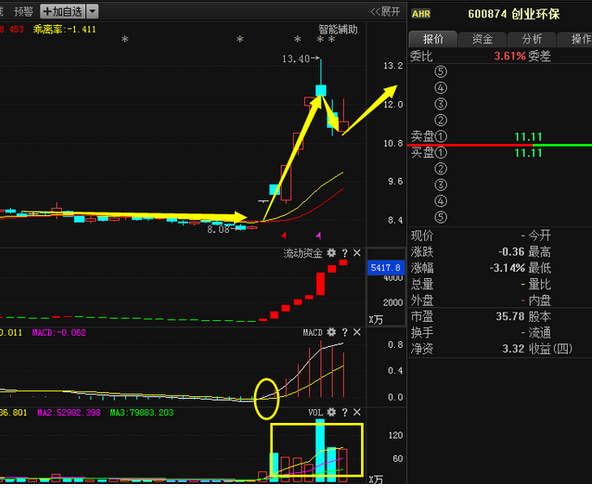Add stock with 加自选 button
The width and height of the screenshot is (593, 488).
[63, 11]
